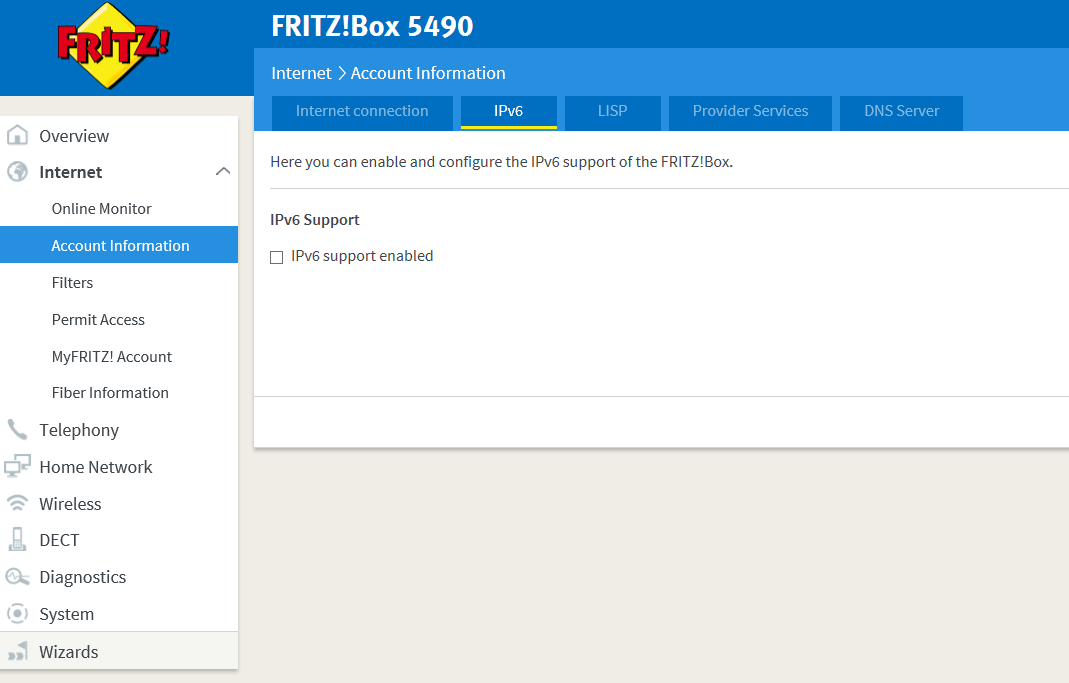This screenshot has height=683, width=1069.
Task: Click the DECT phone icon
Action: click(x=17, y=539)
